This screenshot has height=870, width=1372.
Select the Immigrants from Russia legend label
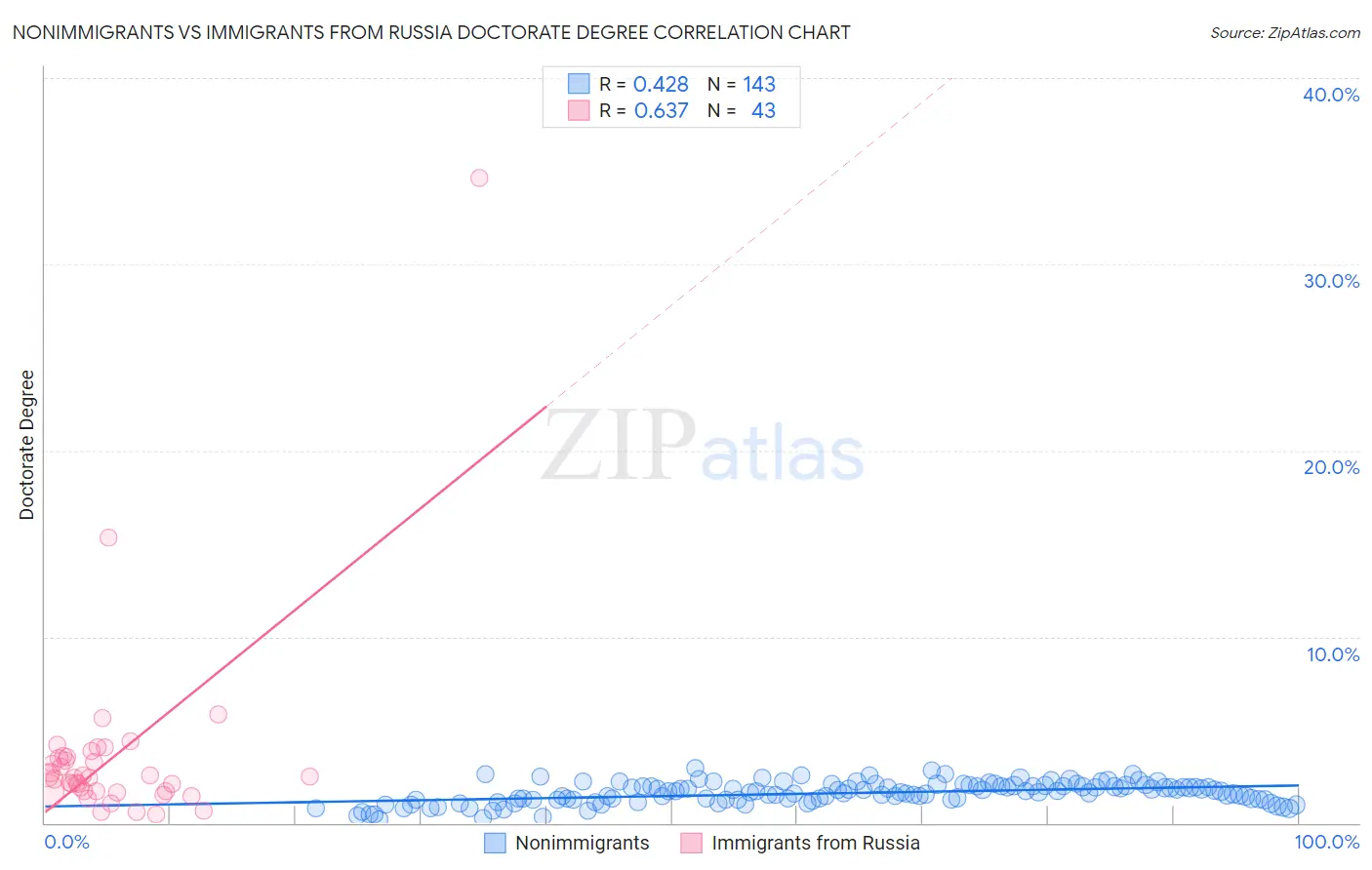(x=816, y=843)
